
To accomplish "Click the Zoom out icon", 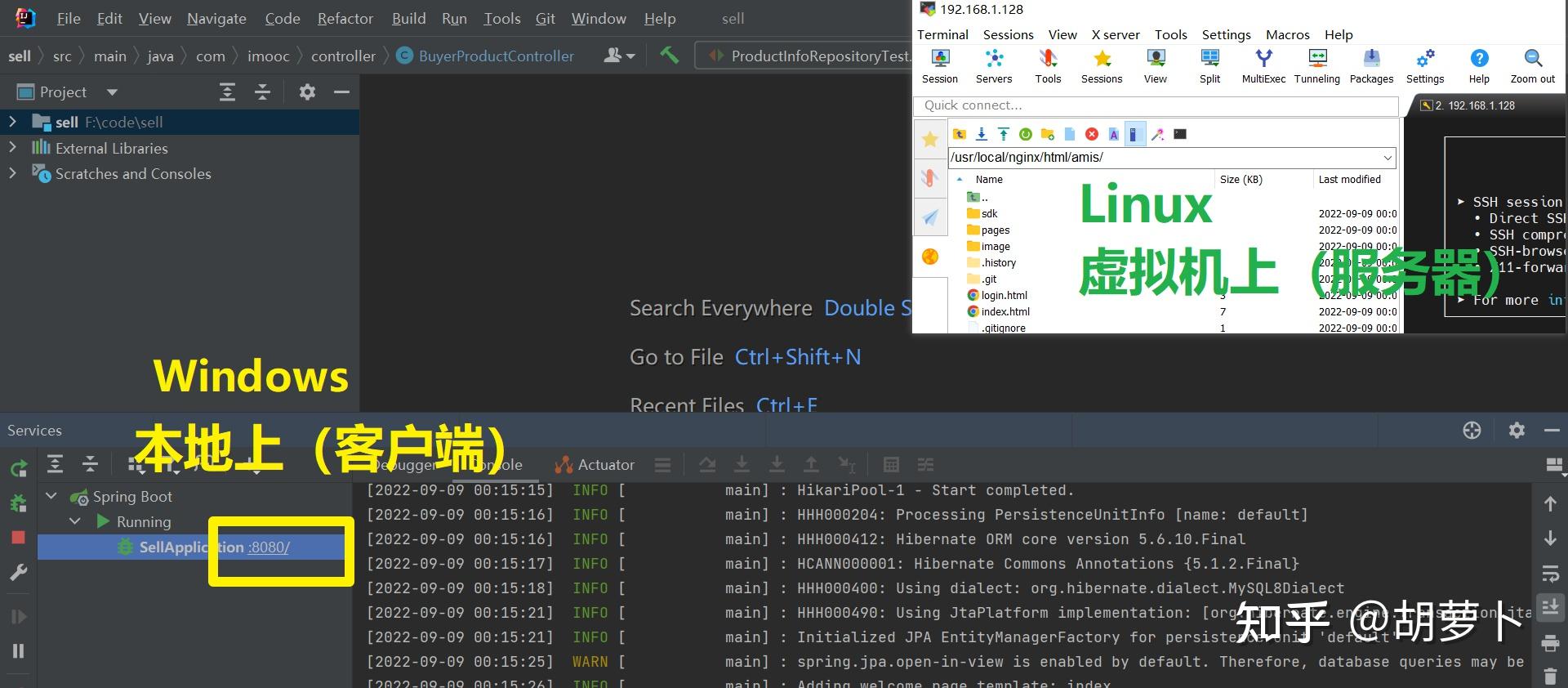I will [x=1533, y=66].
